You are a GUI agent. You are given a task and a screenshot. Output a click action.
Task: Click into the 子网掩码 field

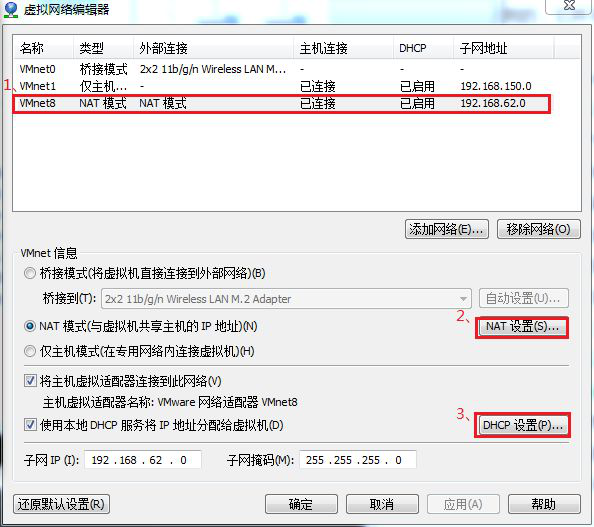point(358,460)
